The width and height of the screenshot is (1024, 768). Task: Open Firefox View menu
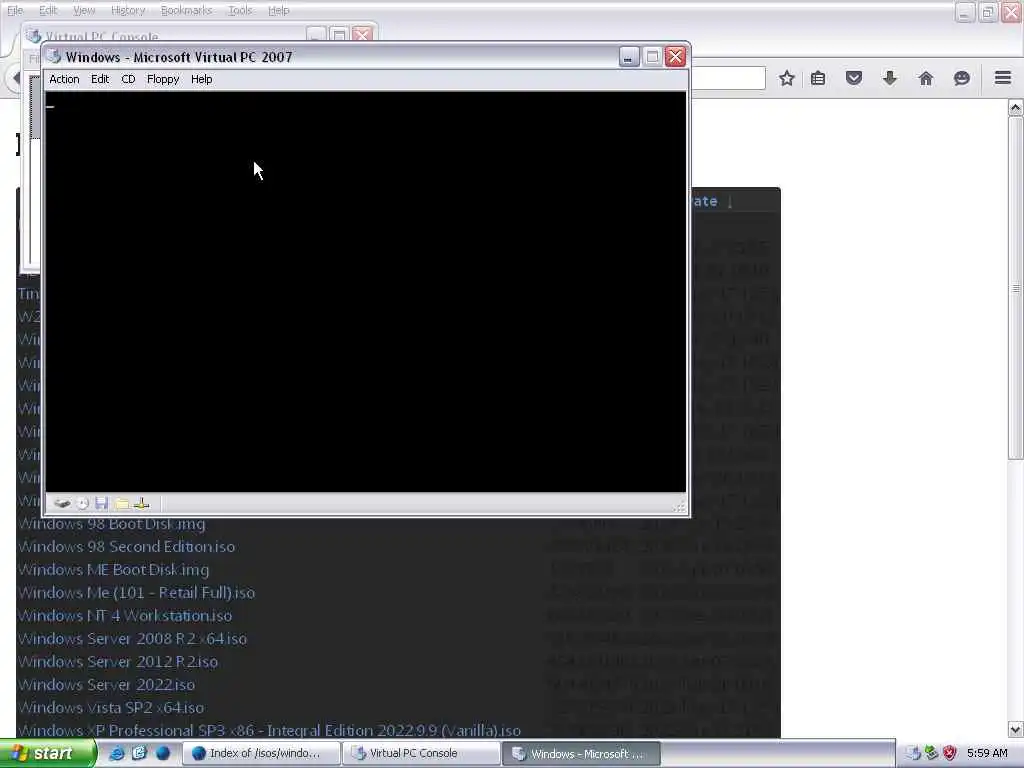click(84, 10)
